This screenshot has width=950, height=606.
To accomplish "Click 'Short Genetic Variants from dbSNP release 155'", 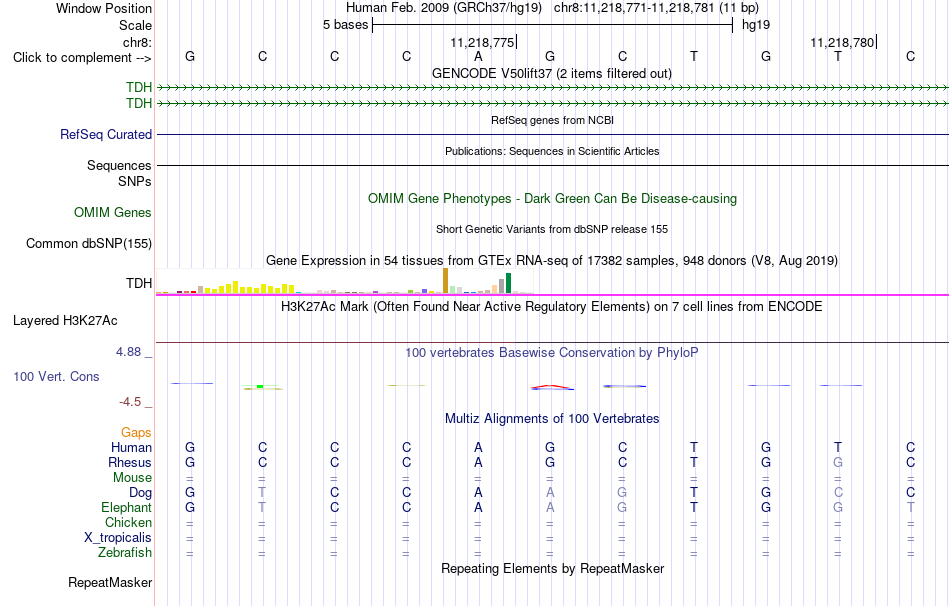I will pyautogui.click(x=552, y=229).
